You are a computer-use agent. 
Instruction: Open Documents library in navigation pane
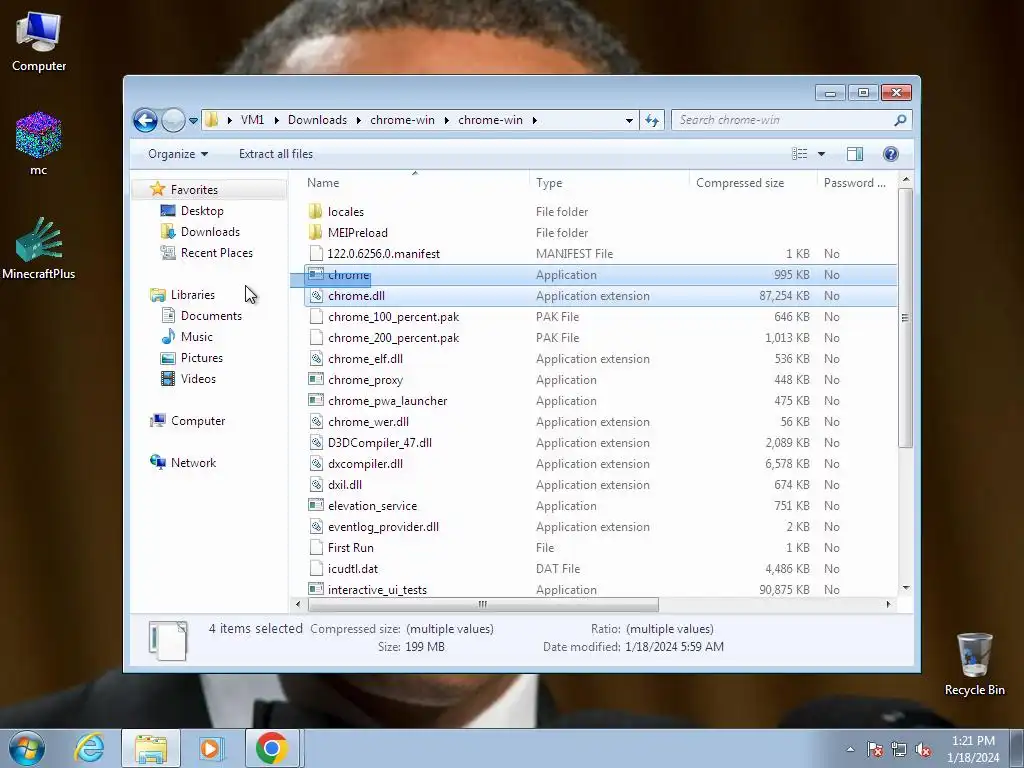pos(211,315)
